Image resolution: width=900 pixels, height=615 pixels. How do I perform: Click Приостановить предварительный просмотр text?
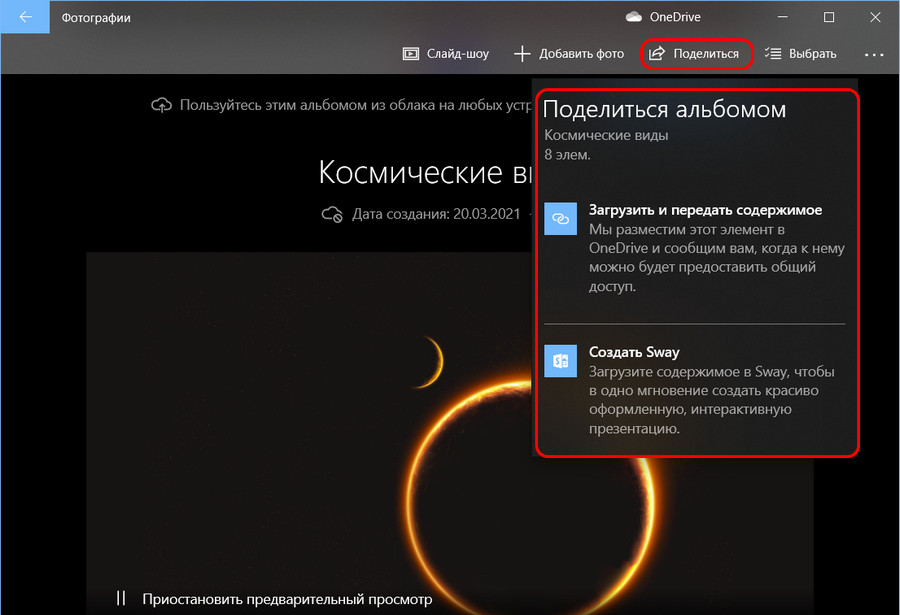click(x=286, y=599)
